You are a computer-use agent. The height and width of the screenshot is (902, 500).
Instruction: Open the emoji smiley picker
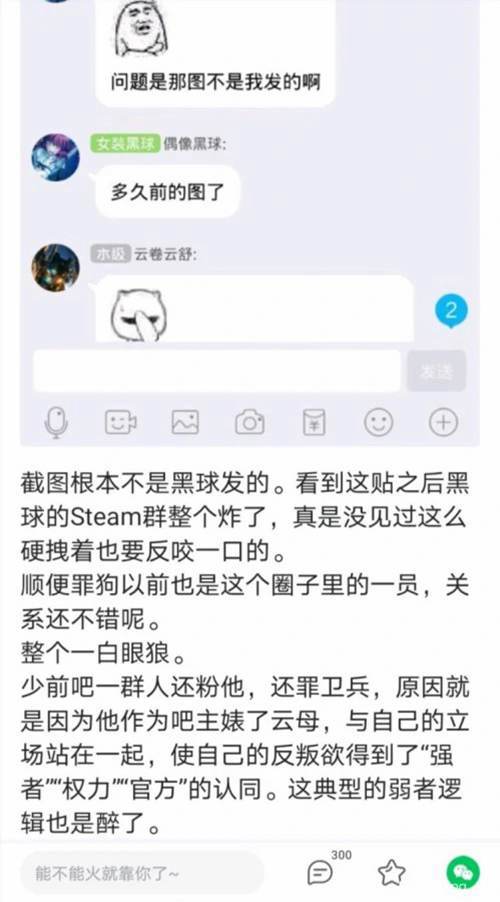click(x=379, y=423)
